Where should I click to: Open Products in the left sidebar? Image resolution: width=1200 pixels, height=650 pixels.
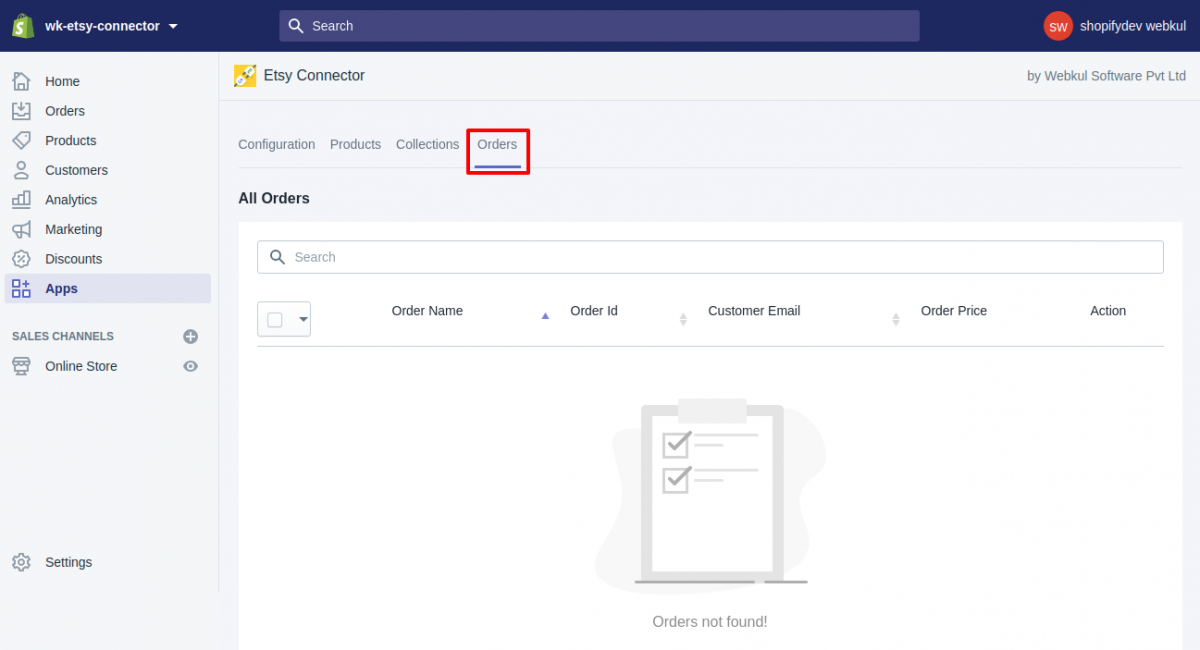(x=71, y=140)
